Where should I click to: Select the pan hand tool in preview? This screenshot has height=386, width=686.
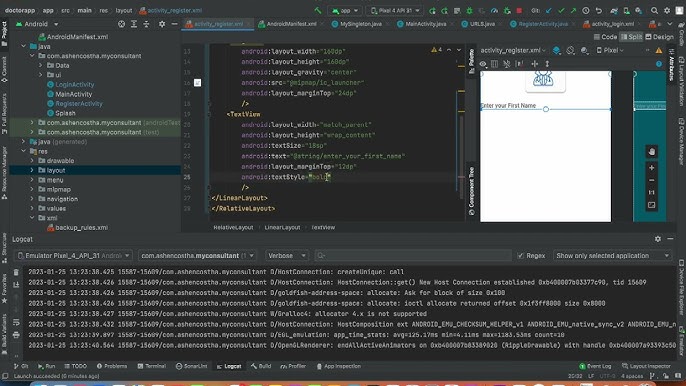coord(651,152)
